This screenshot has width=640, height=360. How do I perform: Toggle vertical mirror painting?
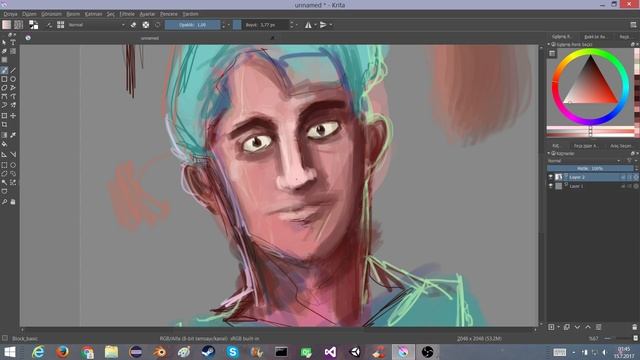[323, 25]
